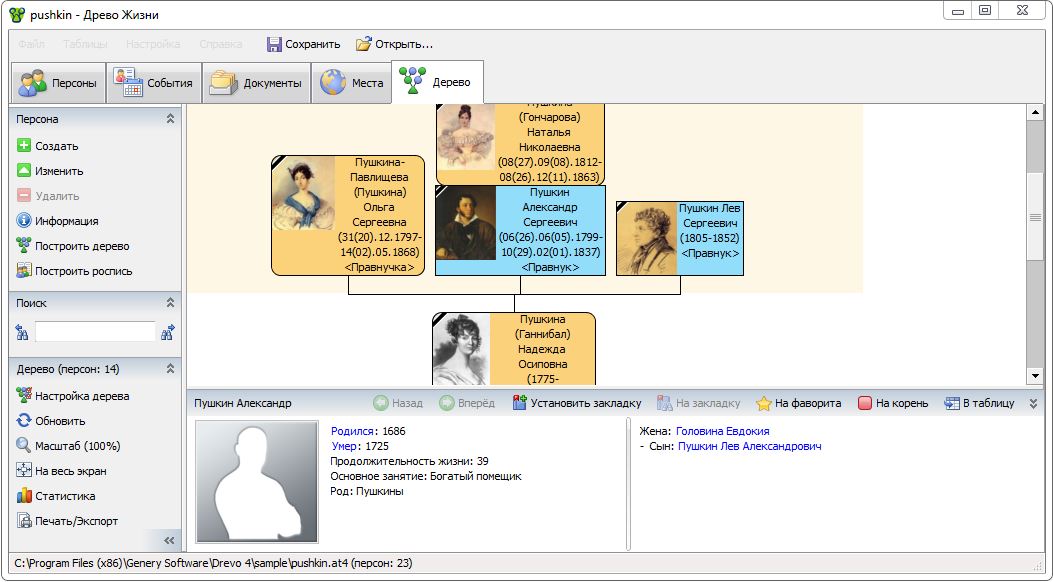Switch to the Документы tab

point(257,83)
